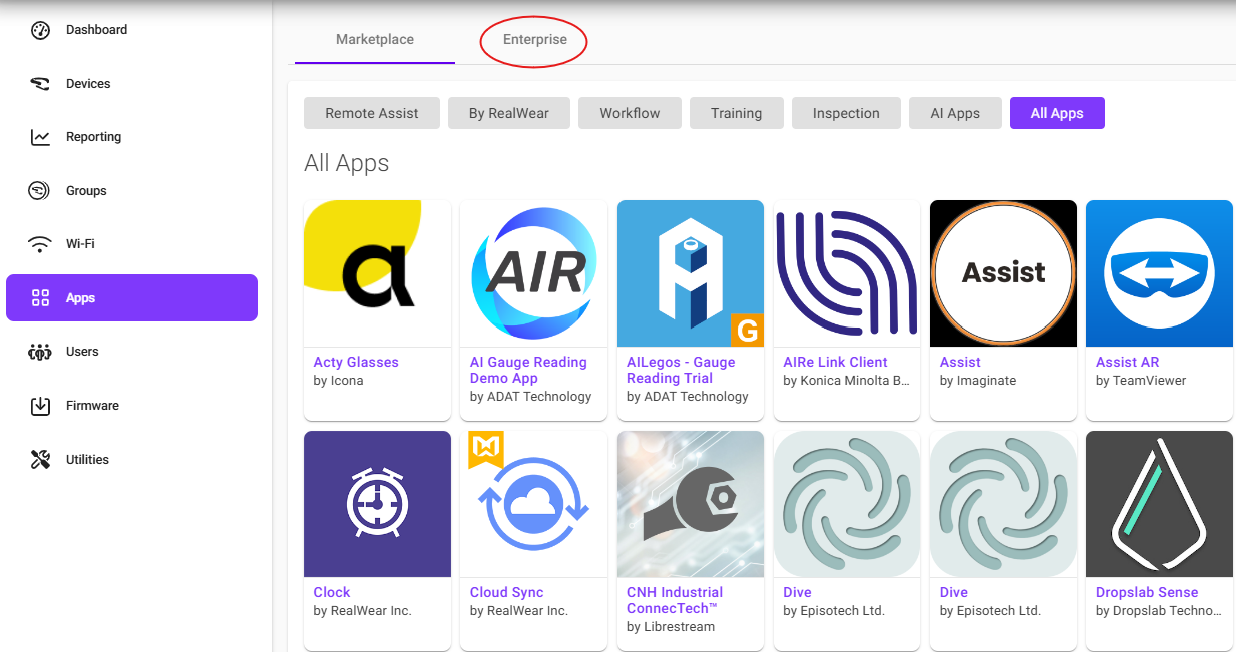View the Cloud Sync app details
Image resolution: width=1236 pixels, height=652 pixels.
tap(507, 592)
